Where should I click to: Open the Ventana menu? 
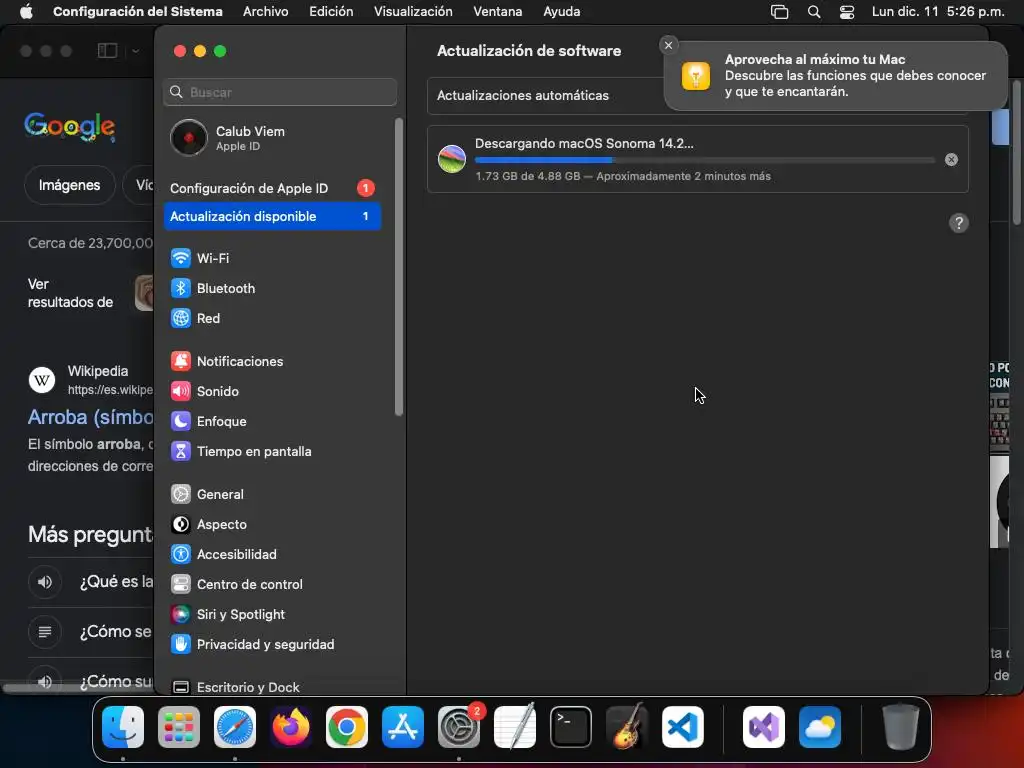click(x=498, y=12)
